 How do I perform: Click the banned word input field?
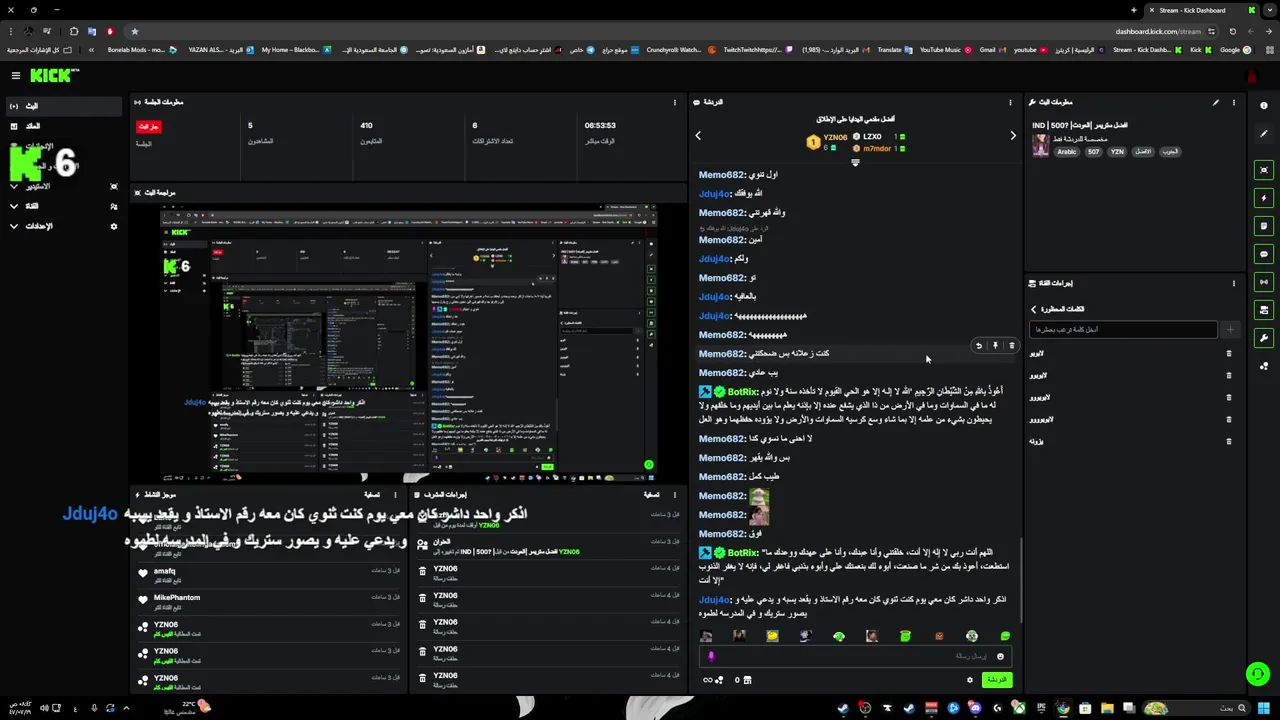click(x=1124, y=329)
